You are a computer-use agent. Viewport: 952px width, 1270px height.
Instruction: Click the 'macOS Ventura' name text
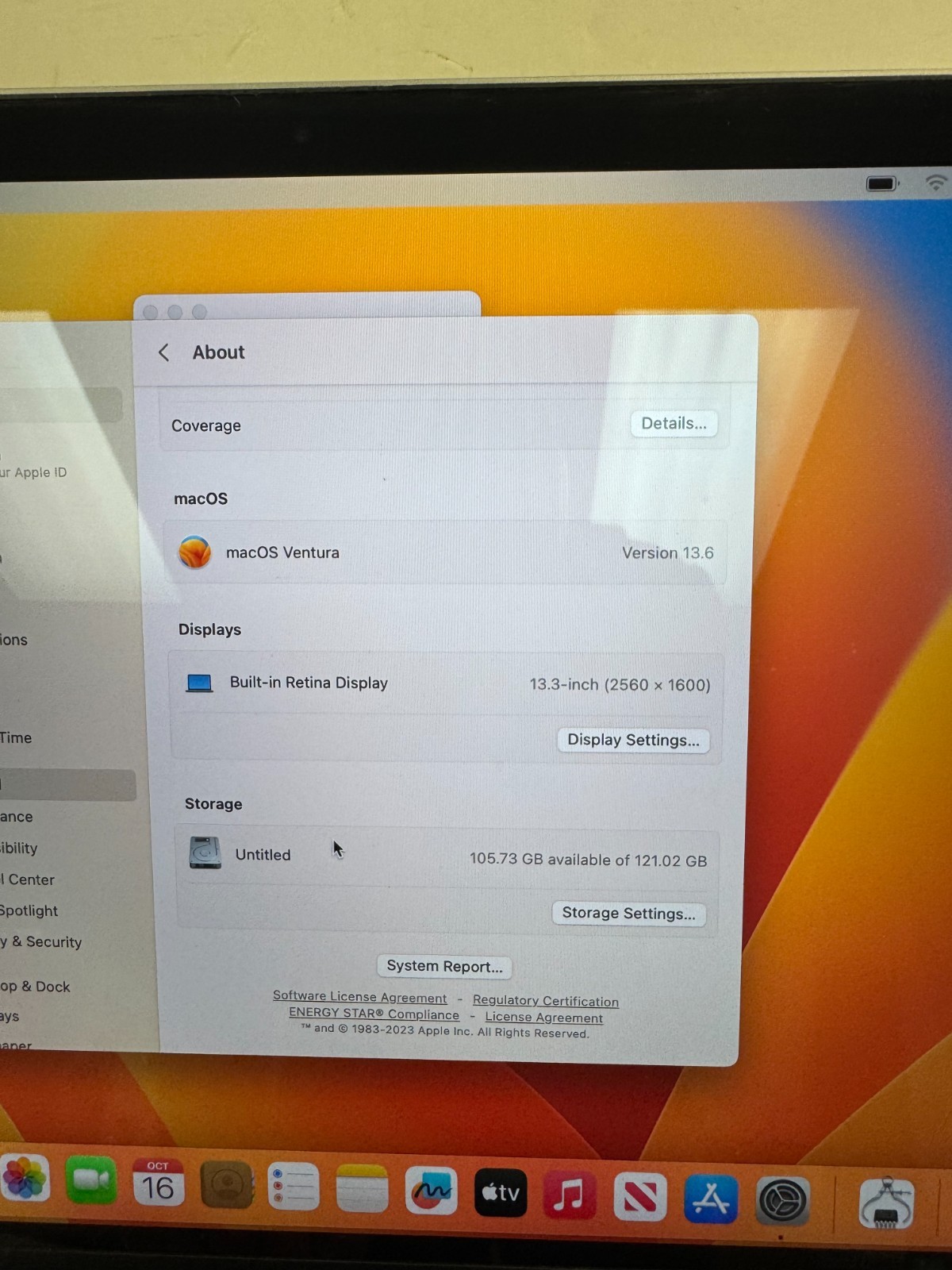(282, 552)
